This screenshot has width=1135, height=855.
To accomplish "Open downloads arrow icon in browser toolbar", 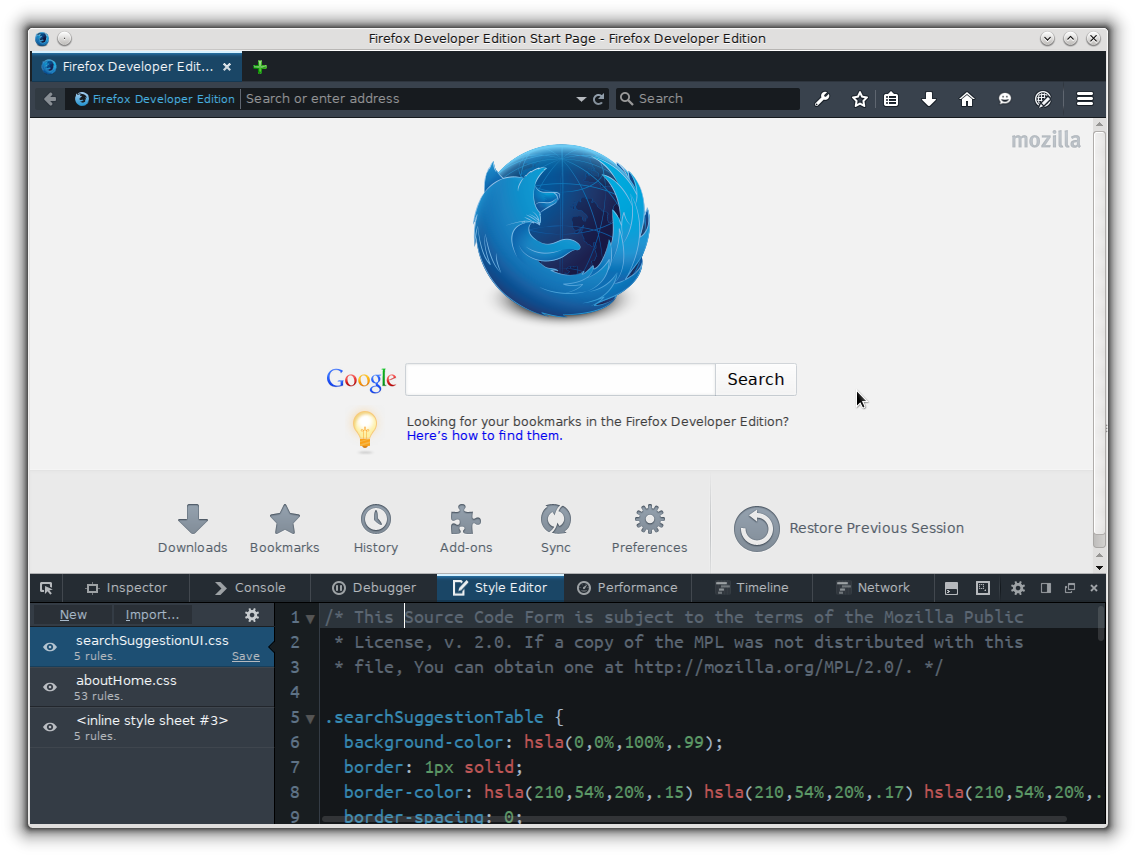I will [x=929, y=99].
